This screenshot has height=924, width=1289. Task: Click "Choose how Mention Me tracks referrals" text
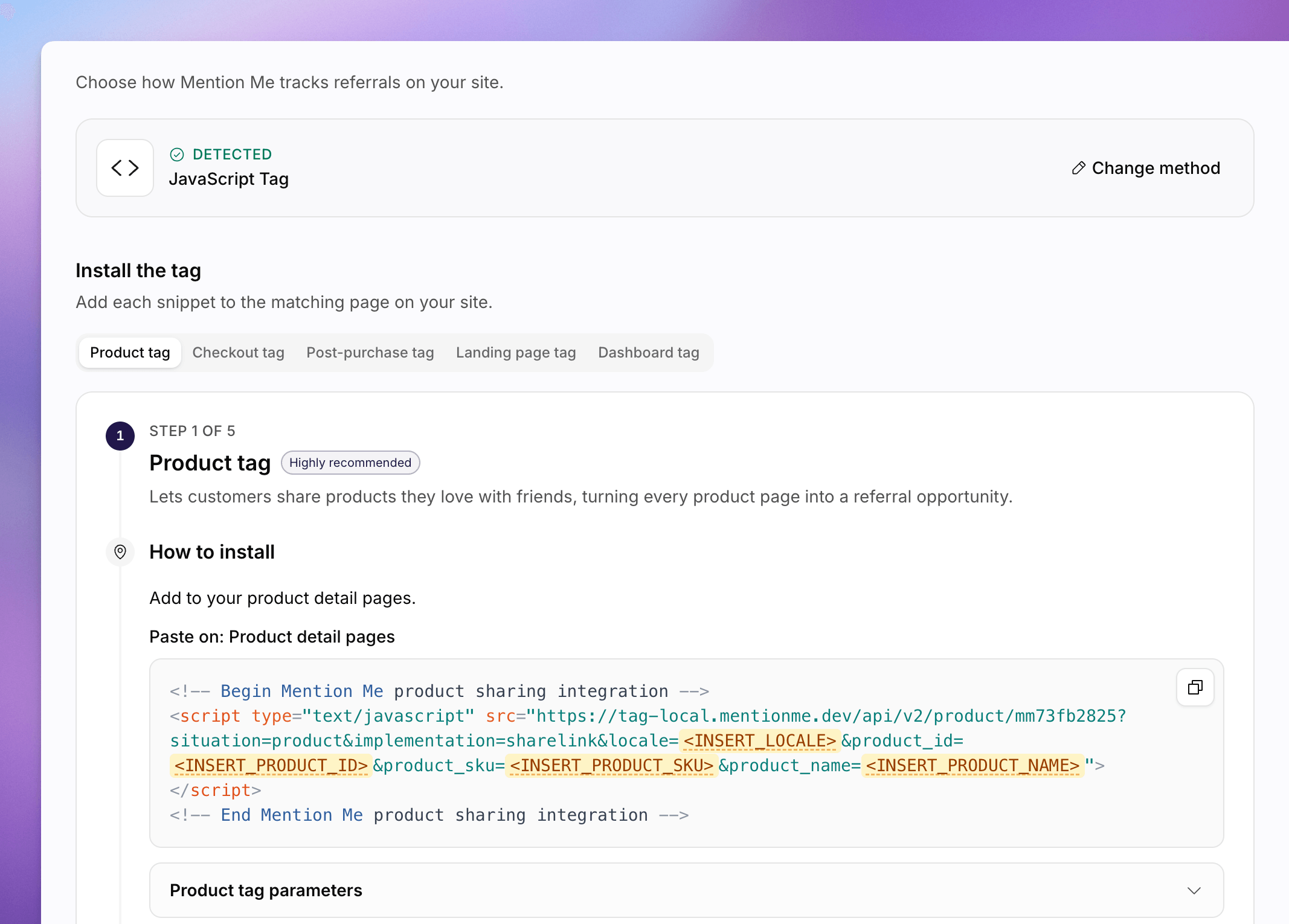click(x=289, y=82)
